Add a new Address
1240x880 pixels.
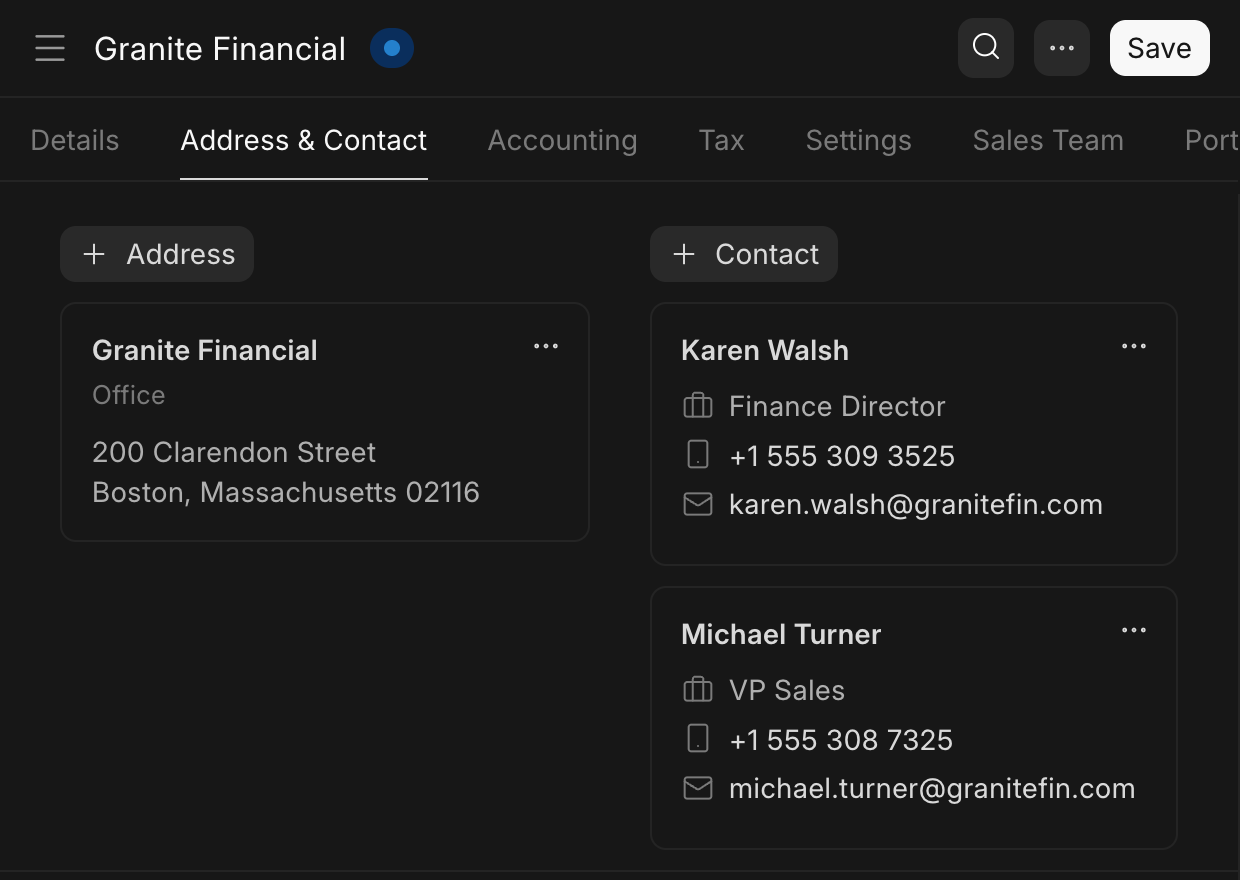(x=157, y=254)
